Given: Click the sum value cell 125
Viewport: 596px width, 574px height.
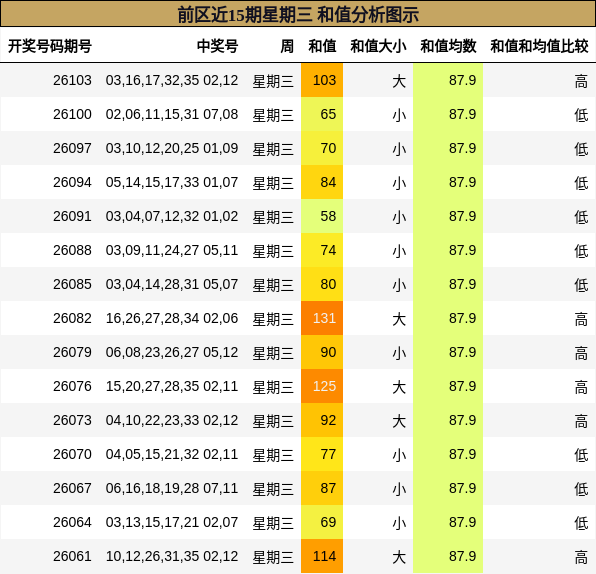Looking at the screenshot, I should click(x=322, y=386).
